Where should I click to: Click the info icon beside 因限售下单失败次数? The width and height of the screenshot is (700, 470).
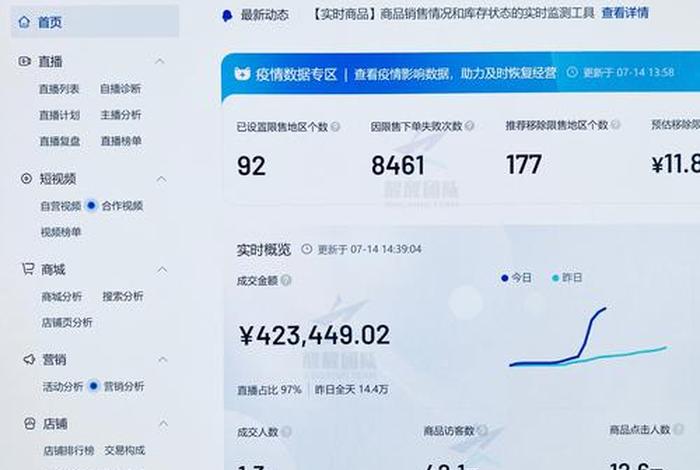[469, 127]
